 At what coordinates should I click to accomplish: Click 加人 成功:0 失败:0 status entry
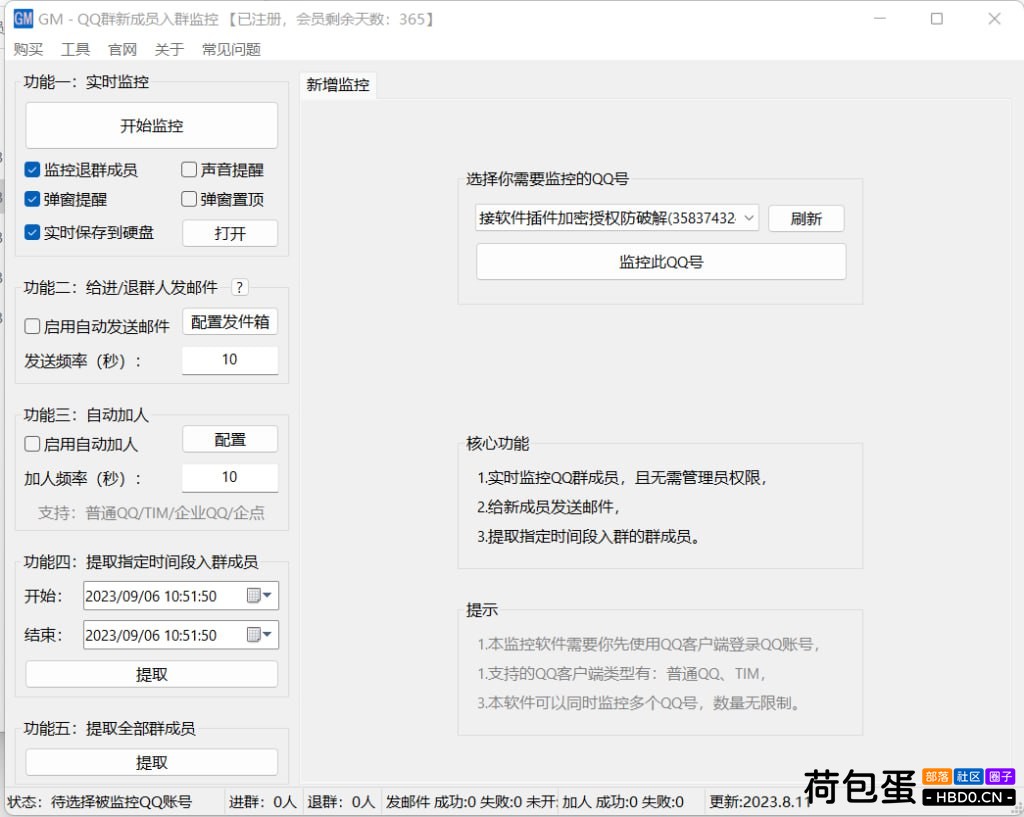(x=623, y=801)
